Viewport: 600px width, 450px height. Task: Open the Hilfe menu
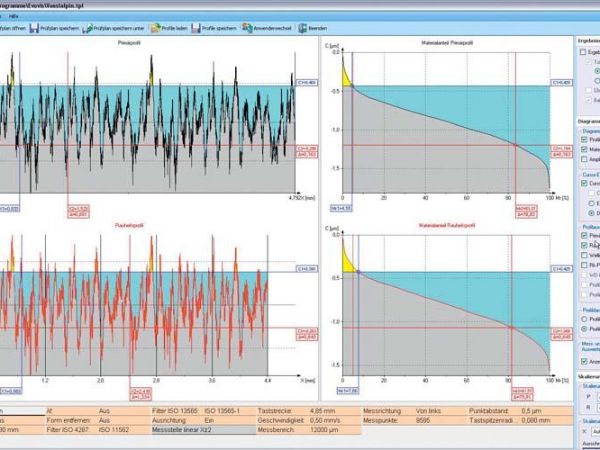(x=13, y=16)
